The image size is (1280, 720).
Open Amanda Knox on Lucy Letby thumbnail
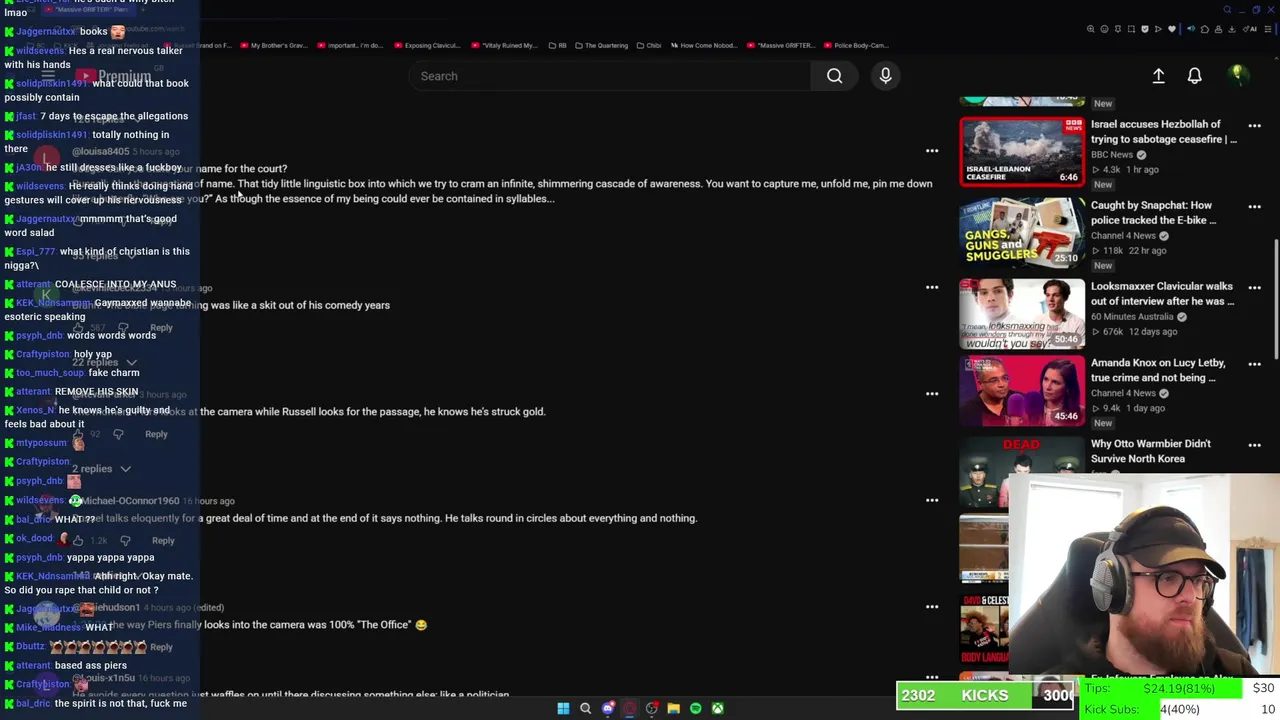[x=1022, y=389]
